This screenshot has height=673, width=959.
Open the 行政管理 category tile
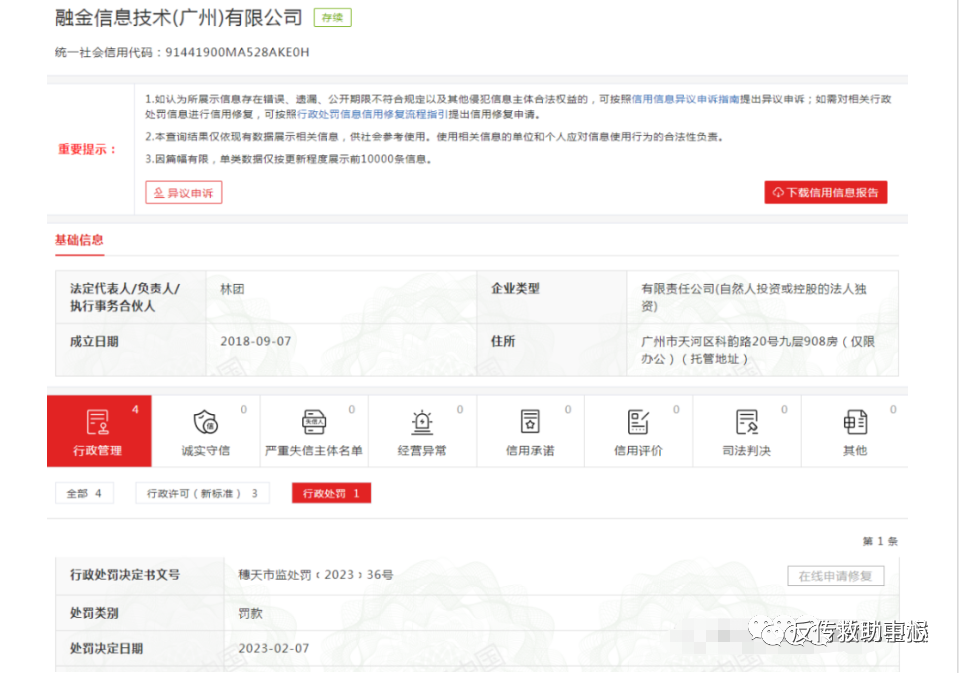click(99, 431)
